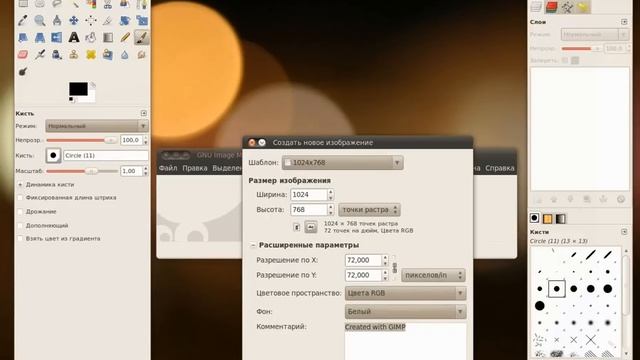Viewport: 640px width, 360px height.
Task: Swap foreground and background colors
Action: (x=93, y=84)
